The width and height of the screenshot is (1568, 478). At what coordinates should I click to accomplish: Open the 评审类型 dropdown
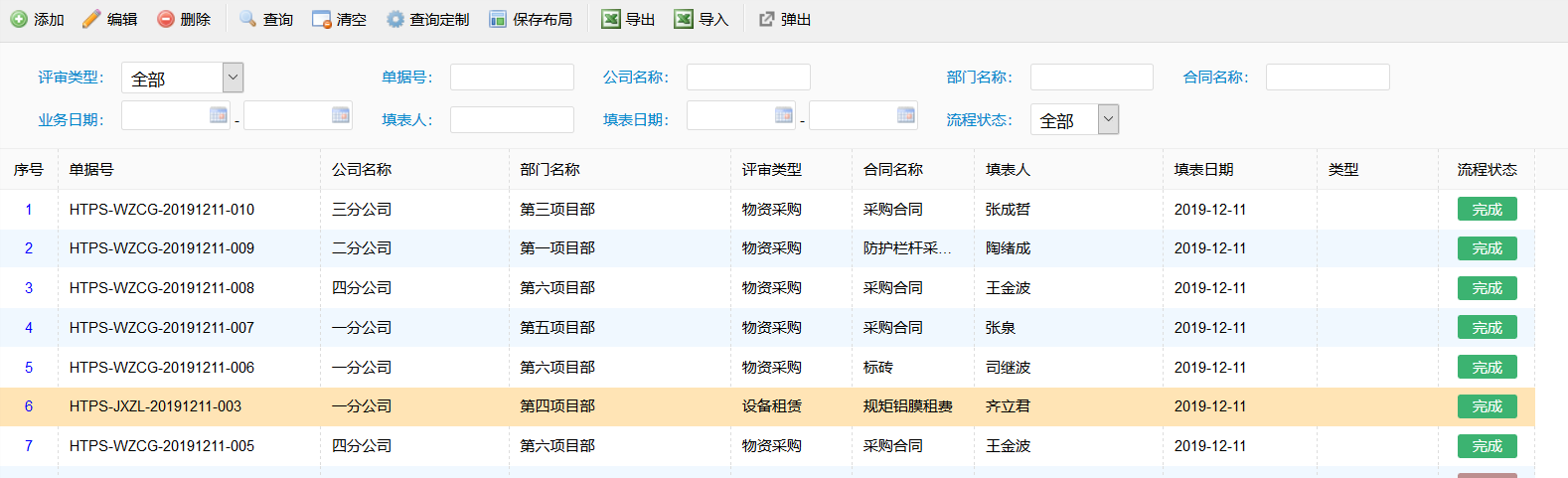(233, 78)
